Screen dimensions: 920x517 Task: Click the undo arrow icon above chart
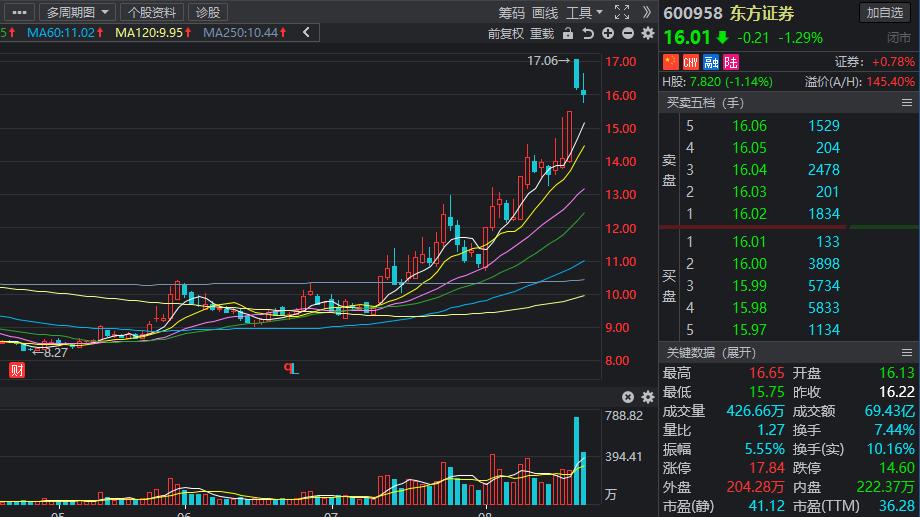pos(588,33)
